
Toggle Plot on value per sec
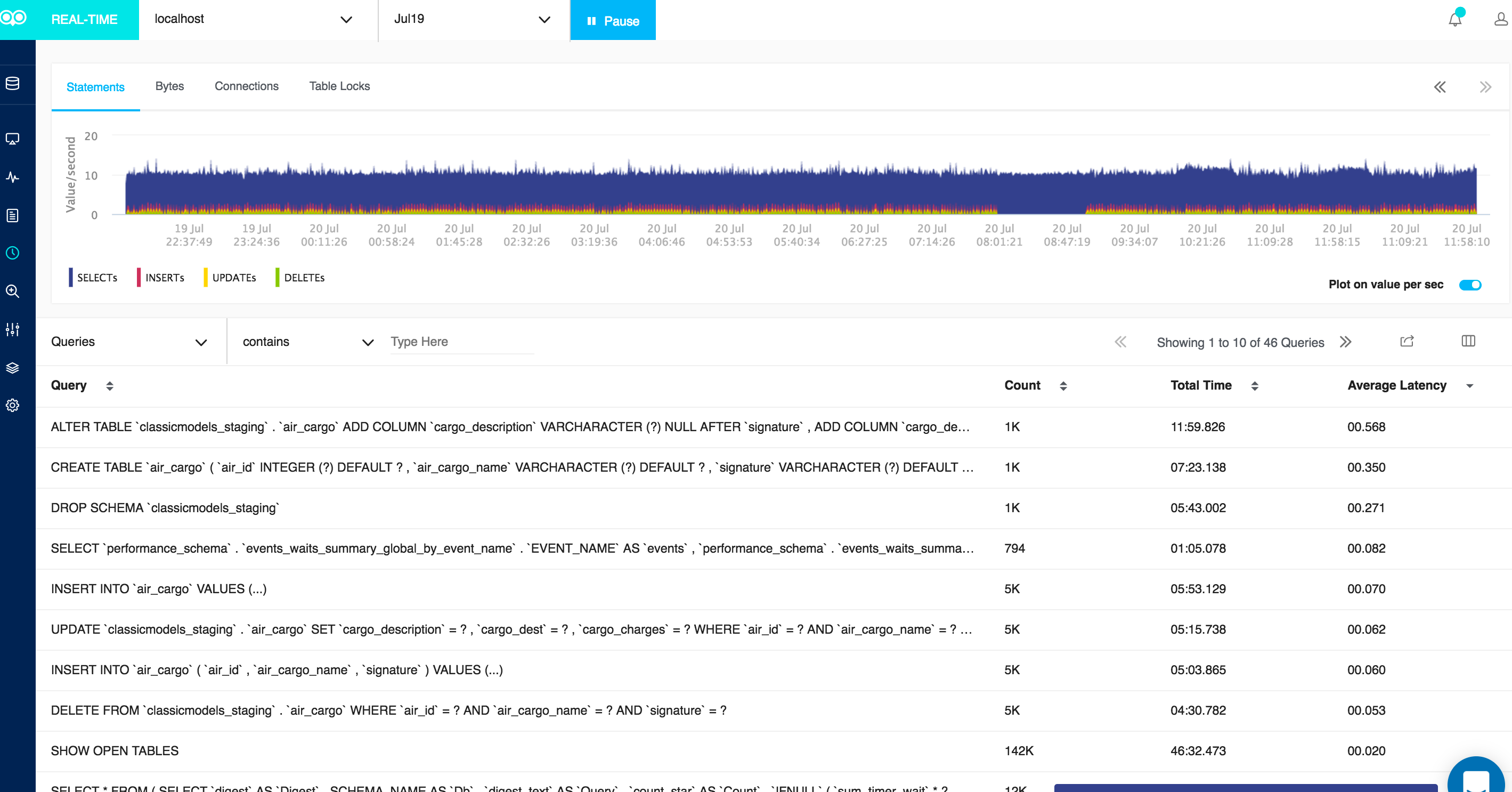[1470, 285]
